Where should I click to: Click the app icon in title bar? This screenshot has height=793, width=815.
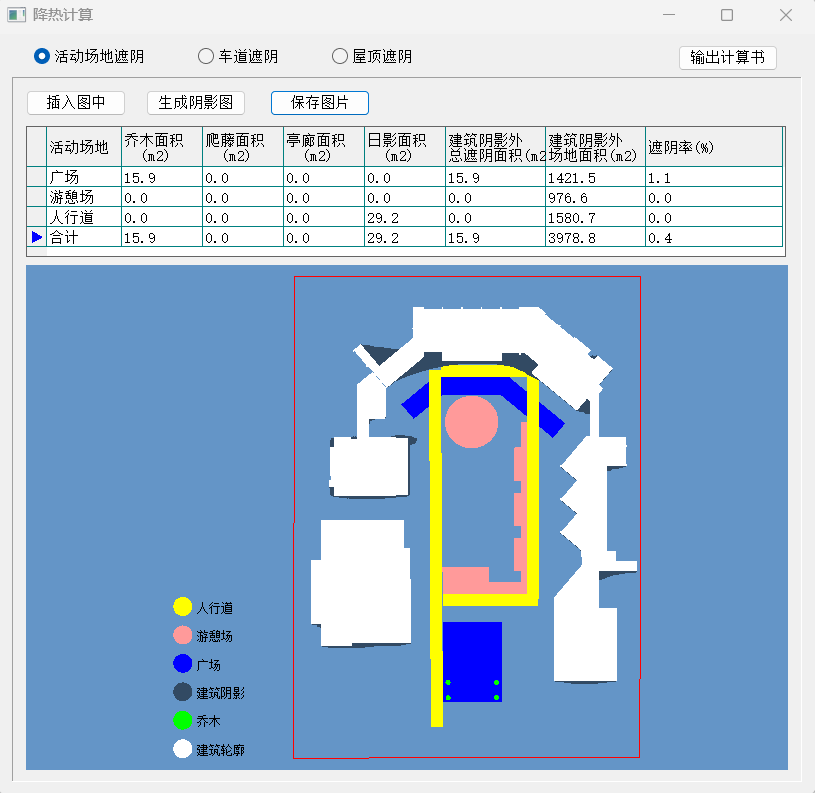point(16,15)
